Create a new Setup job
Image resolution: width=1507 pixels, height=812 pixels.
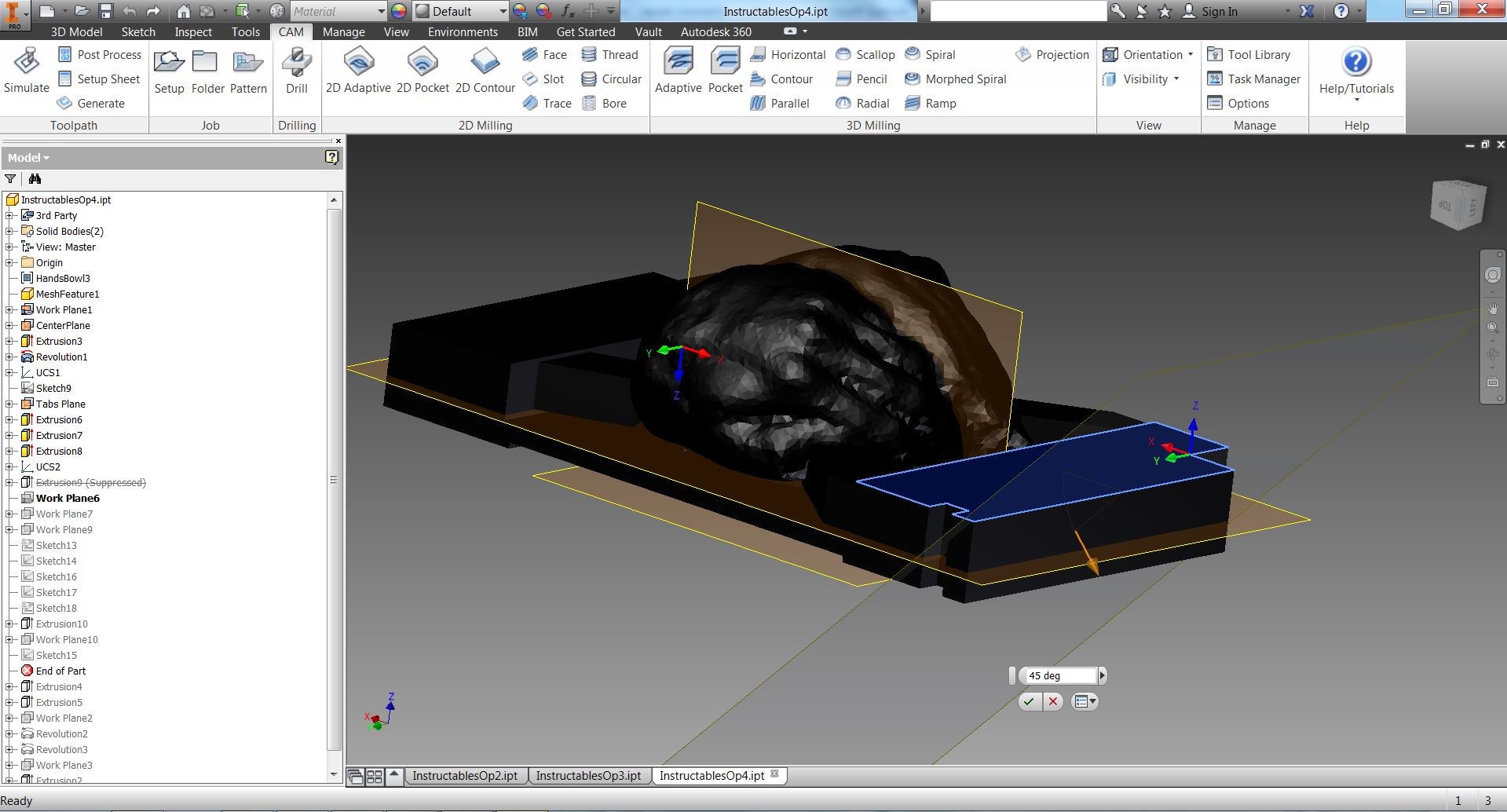[169, 71]
